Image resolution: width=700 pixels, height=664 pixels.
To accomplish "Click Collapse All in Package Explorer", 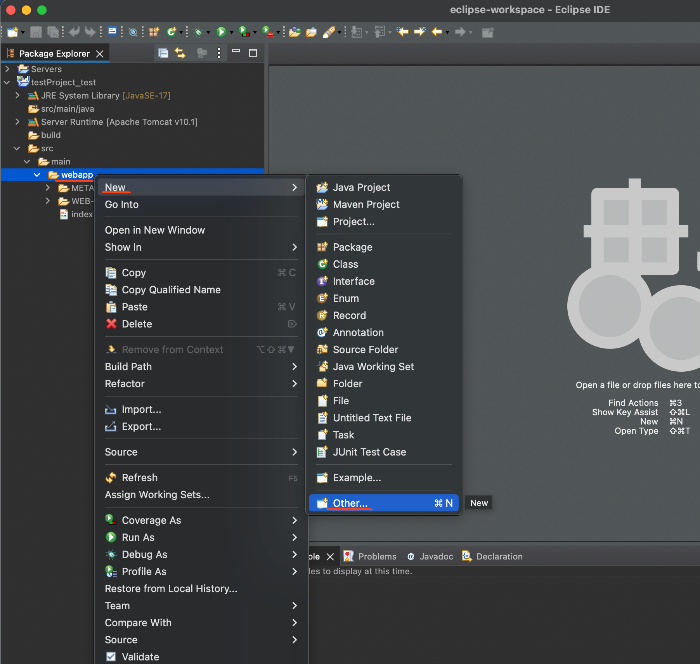I will point(163,53).
